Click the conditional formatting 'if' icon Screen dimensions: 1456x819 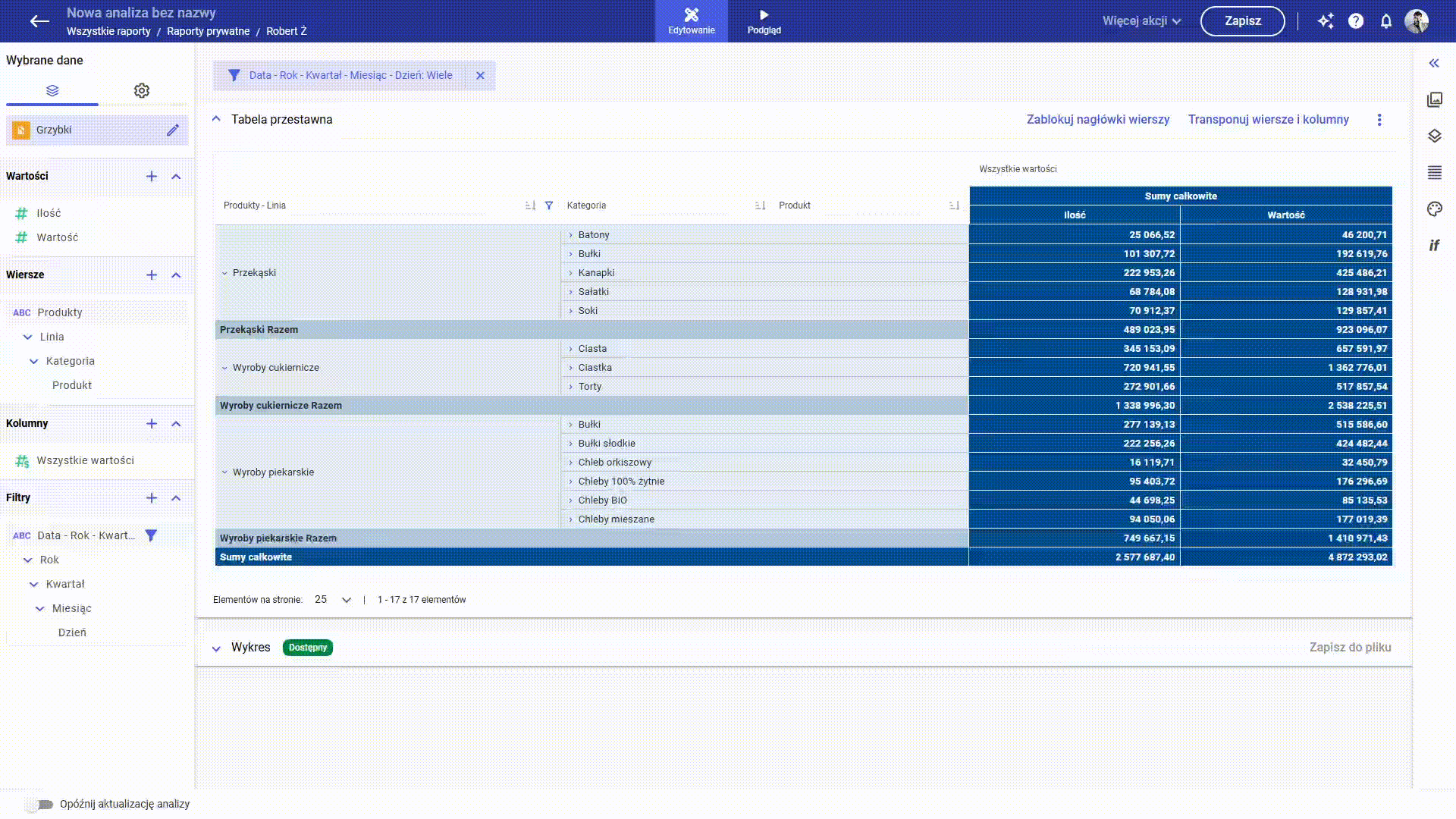point(1434,246)
